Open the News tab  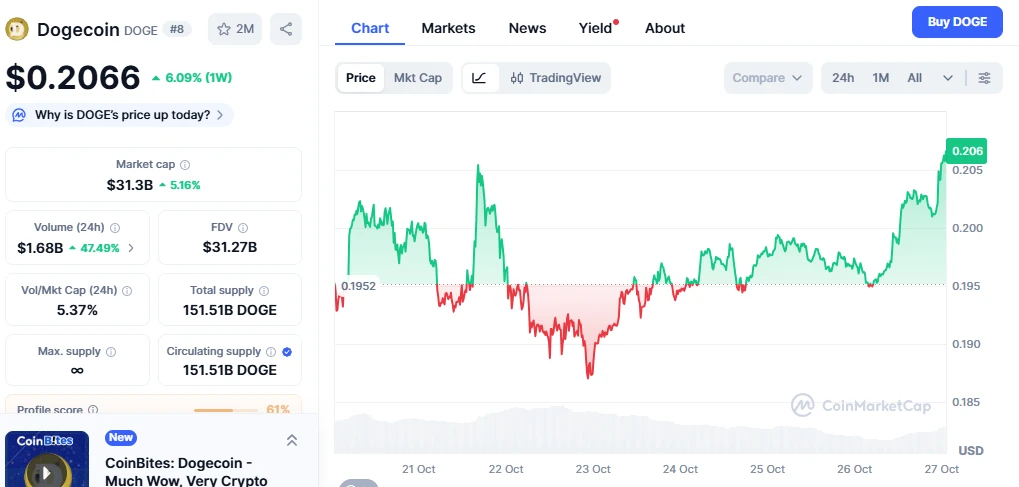(x=527, y=28)
